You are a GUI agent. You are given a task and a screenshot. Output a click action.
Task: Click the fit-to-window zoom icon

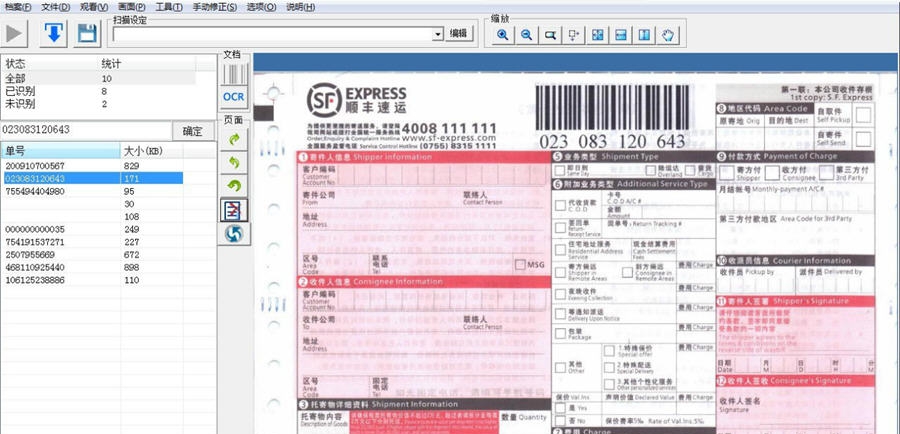point(598,35)
